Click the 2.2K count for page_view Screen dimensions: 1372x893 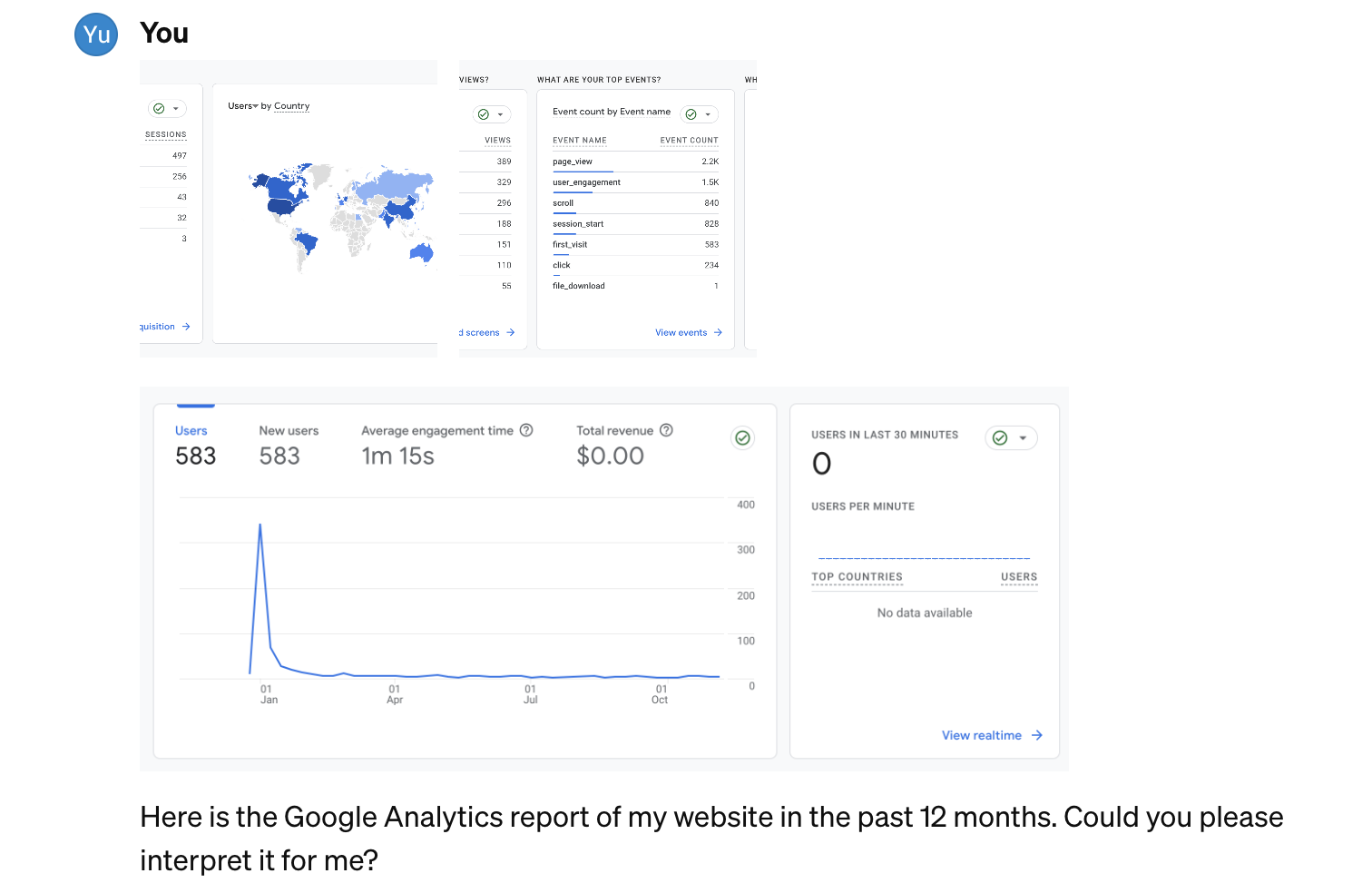pos(710,162)
